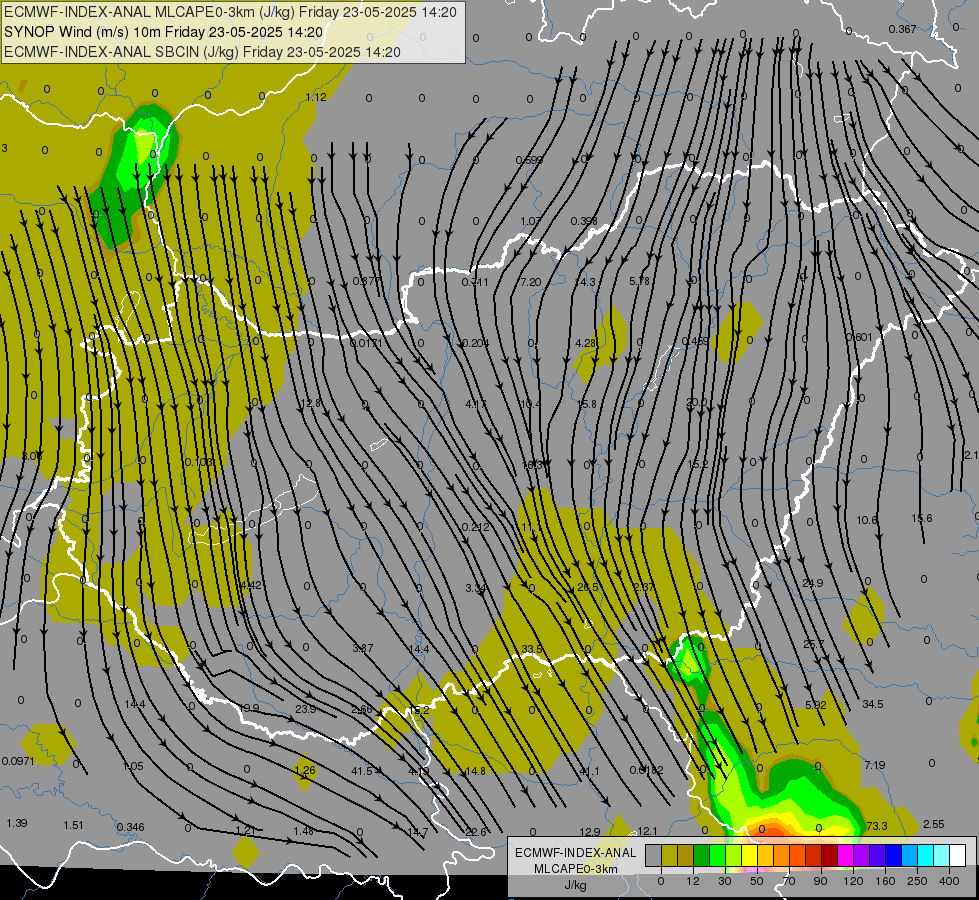This screenshot has height=900, width=979.
Task: Click the map value 1.12
Action: point(316,97)
